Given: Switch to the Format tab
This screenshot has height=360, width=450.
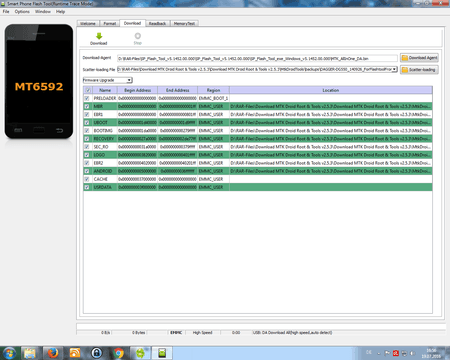Looking at the screenshot, I should coord(110,23).
